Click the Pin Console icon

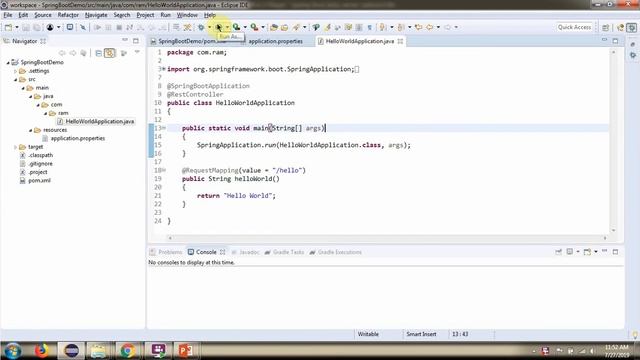point(559,252)
